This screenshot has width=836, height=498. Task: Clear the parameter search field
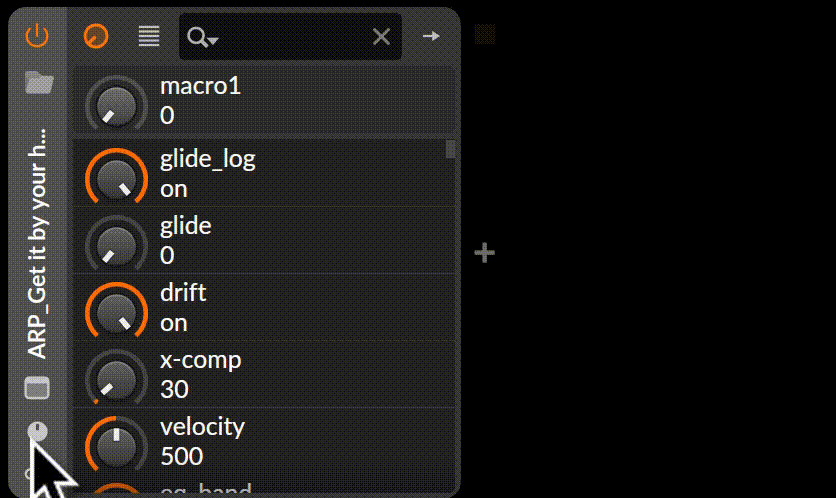click(381, 37)
